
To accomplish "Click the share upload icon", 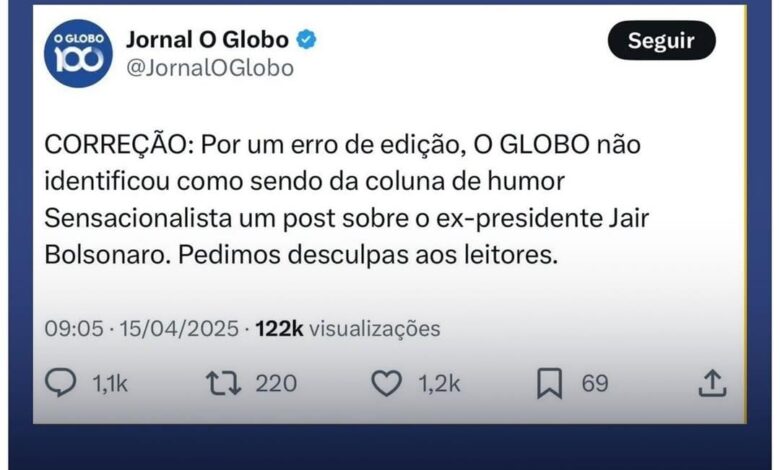I will pos(711,383).
